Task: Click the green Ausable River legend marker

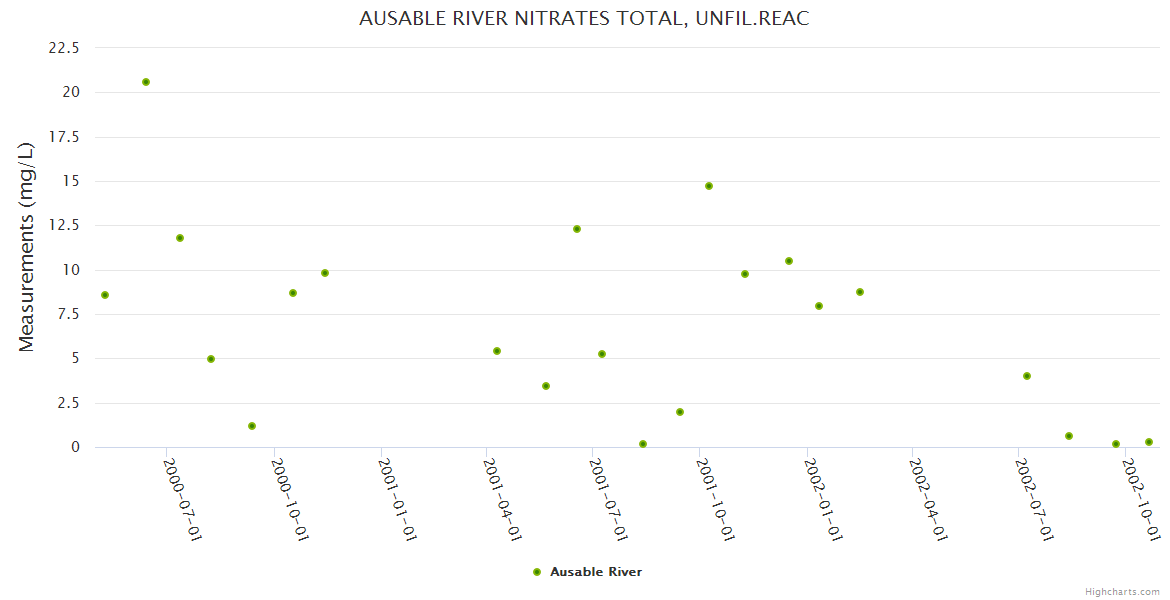Action: tap(537, 572)
